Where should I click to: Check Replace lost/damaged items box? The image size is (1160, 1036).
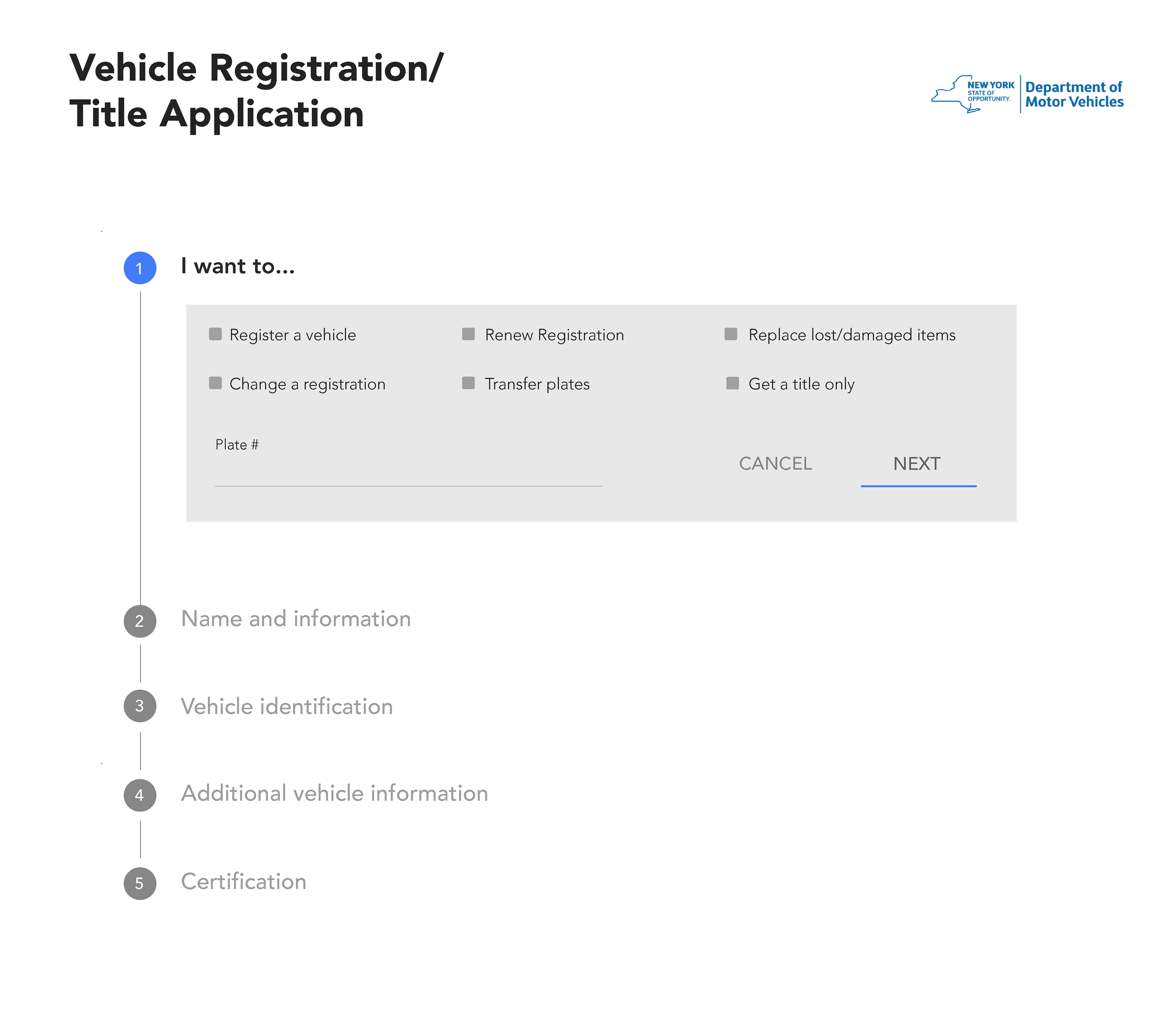pyautogui.click(x=731, y=334)
